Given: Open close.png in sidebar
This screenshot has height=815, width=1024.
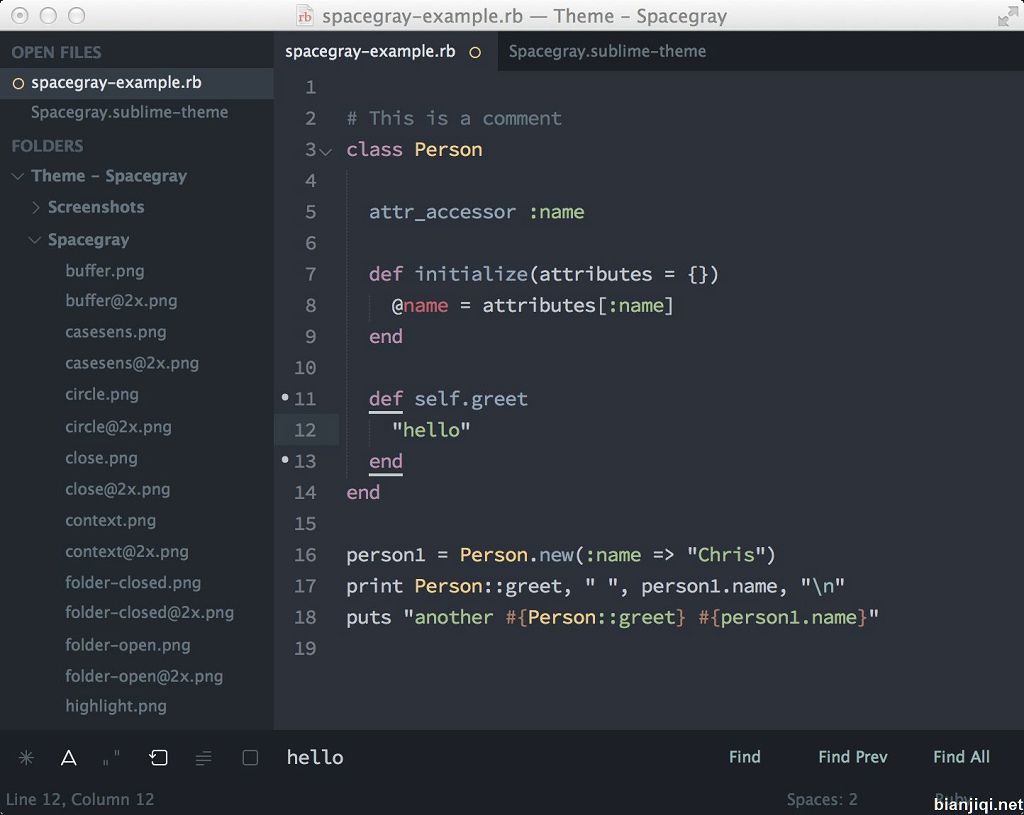Looking at the screenshot, I should tap(101, 458).
